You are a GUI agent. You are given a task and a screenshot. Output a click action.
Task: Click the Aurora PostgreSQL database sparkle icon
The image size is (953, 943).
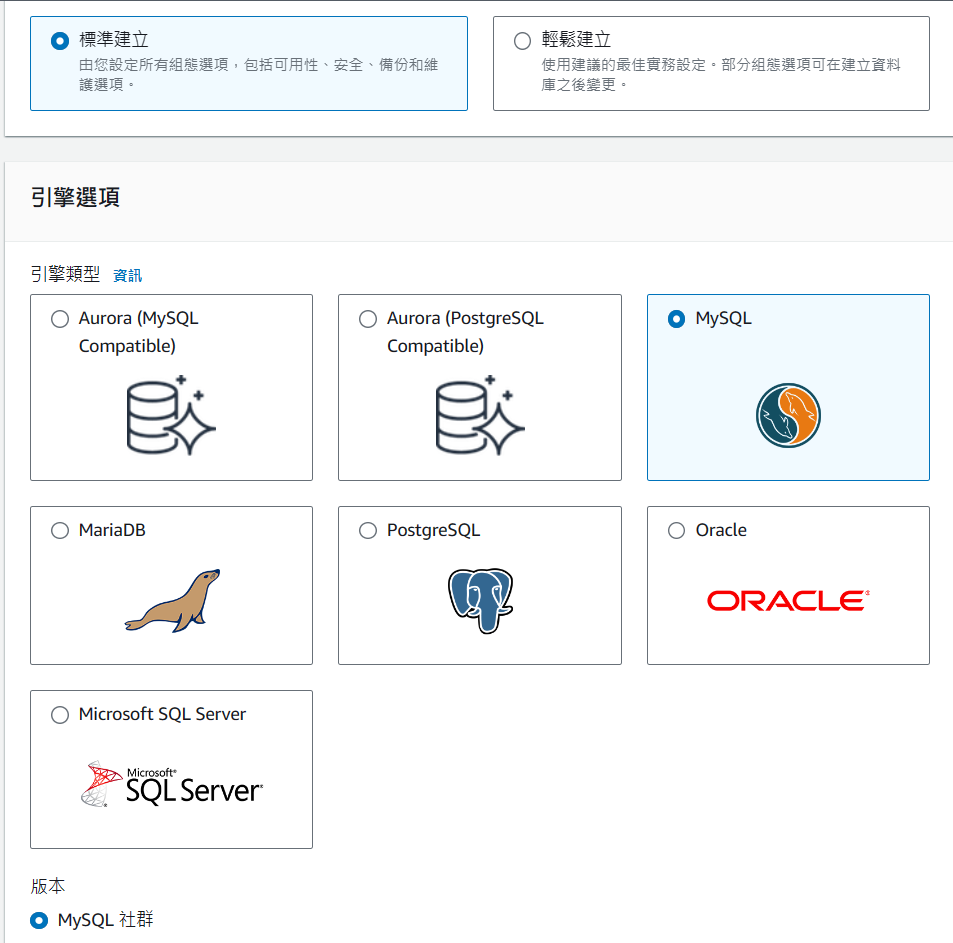tap(480, 416)
